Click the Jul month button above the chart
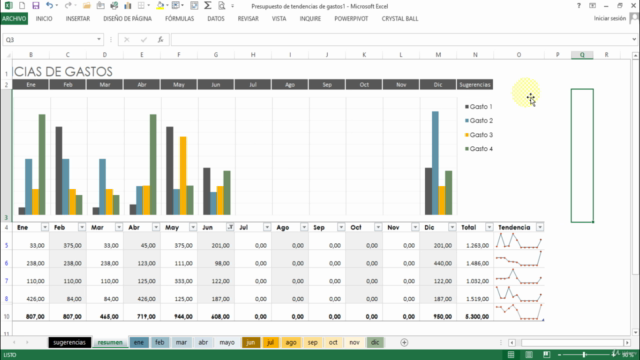 coord(253,84)
